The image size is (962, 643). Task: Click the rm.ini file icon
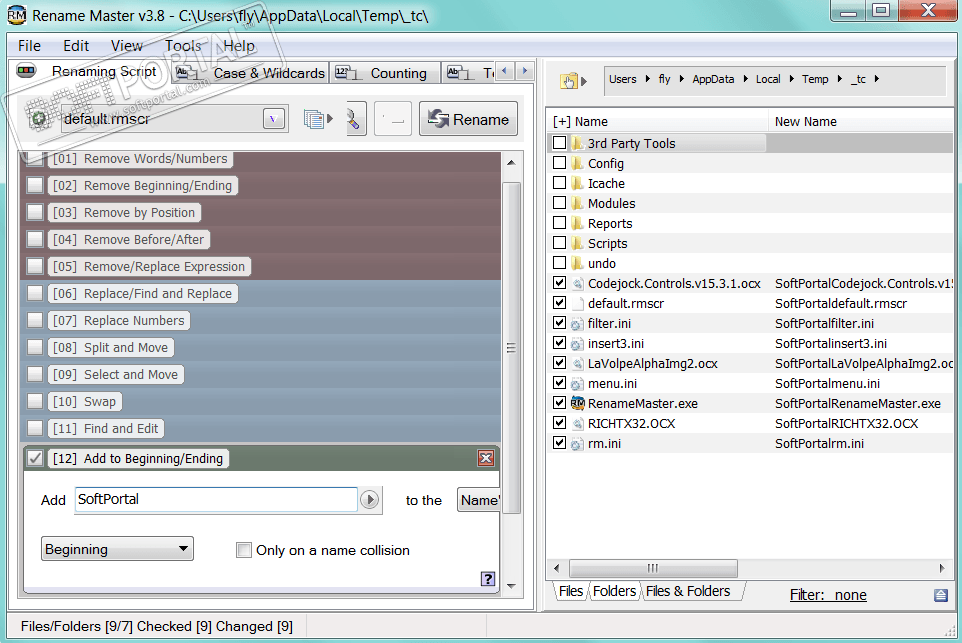click(577, 444)
